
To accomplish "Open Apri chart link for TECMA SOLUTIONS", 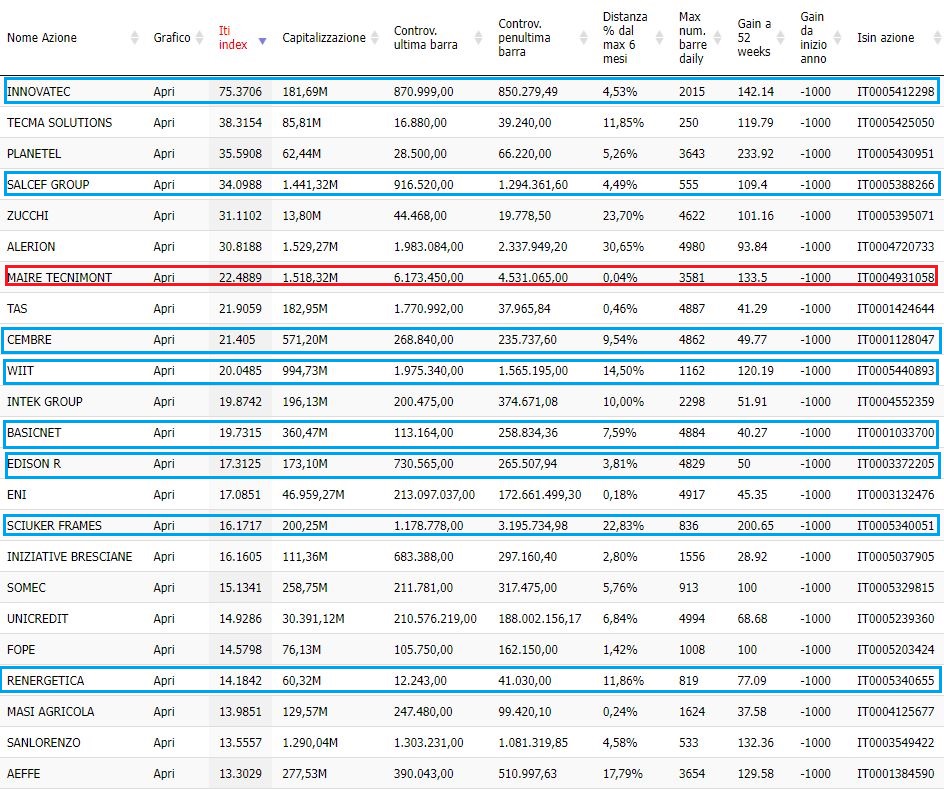I will click(164, 123).
